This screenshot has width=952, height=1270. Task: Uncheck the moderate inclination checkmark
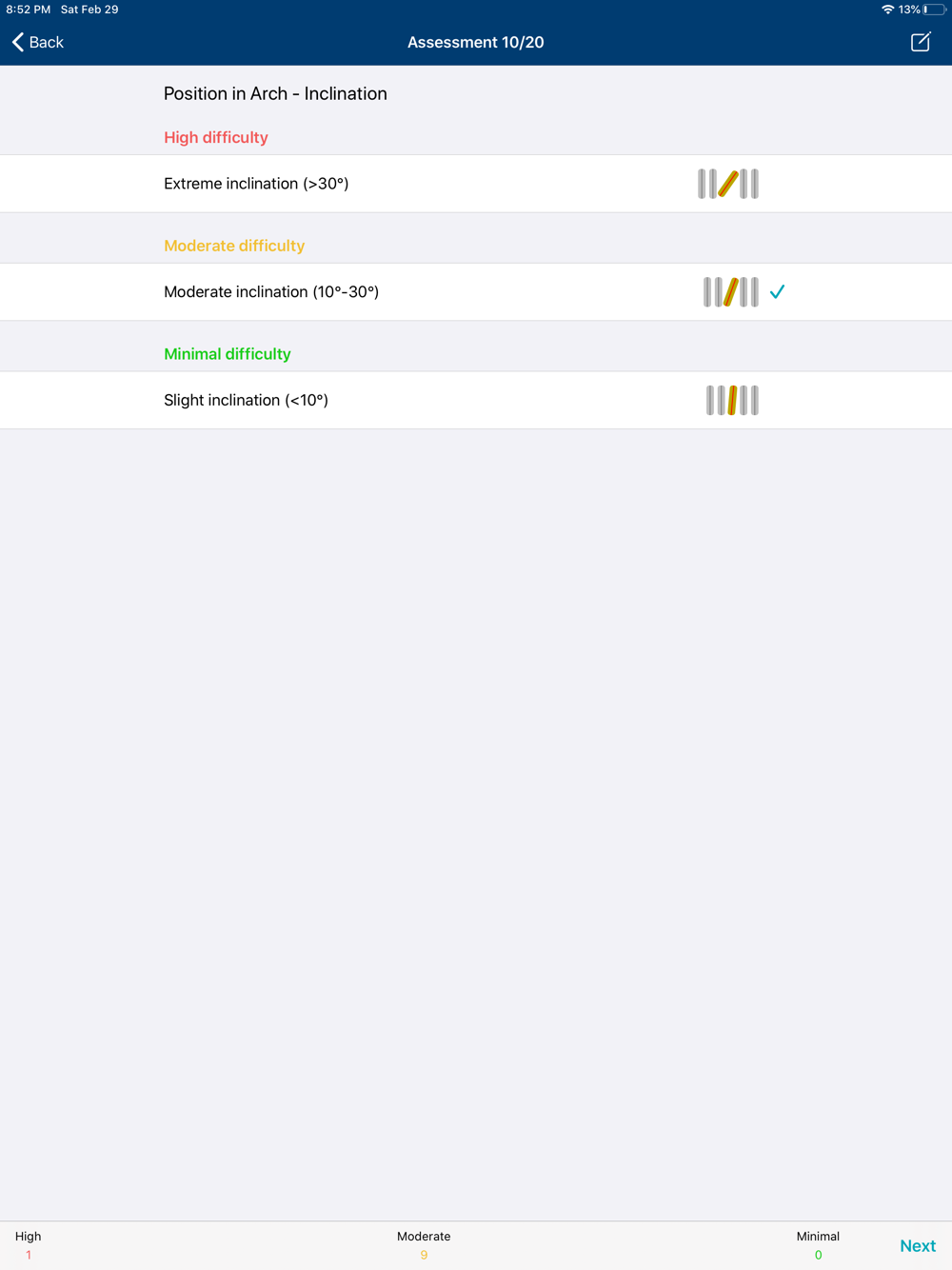[777, 292]
